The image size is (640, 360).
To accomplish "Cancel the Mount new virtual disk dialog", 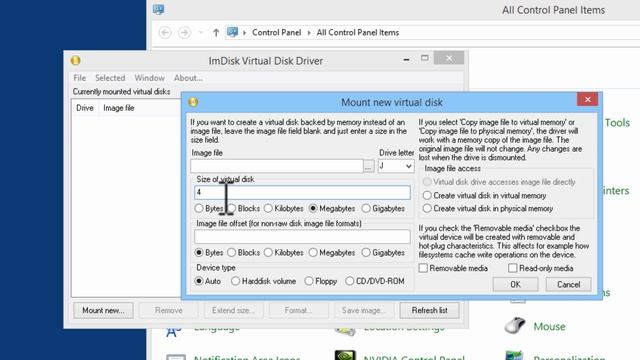I will tap(569, 284).
